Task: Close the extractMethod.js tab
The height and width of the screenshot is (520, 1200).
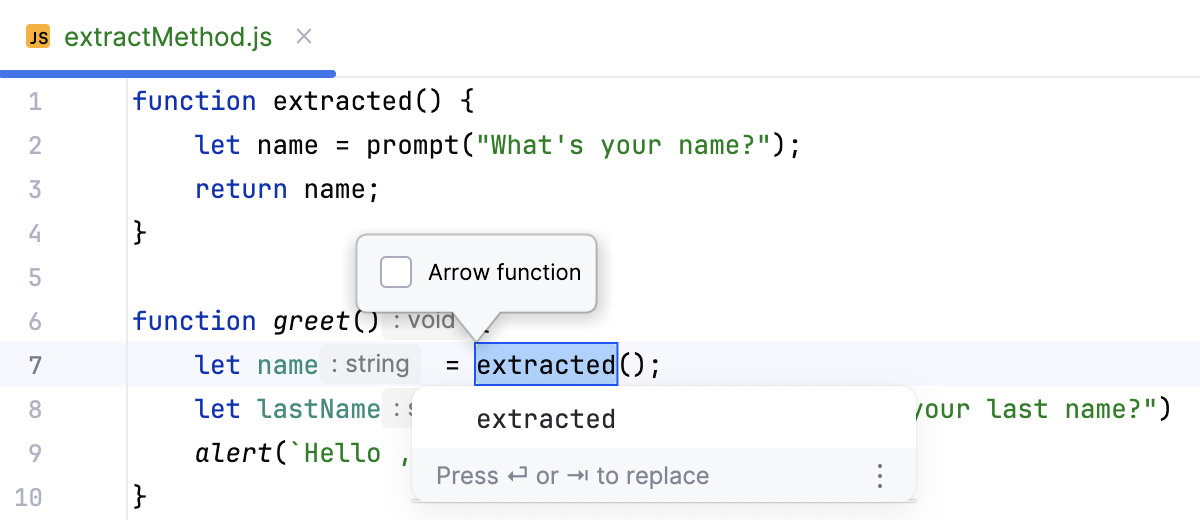Action: tap(305, 37)
